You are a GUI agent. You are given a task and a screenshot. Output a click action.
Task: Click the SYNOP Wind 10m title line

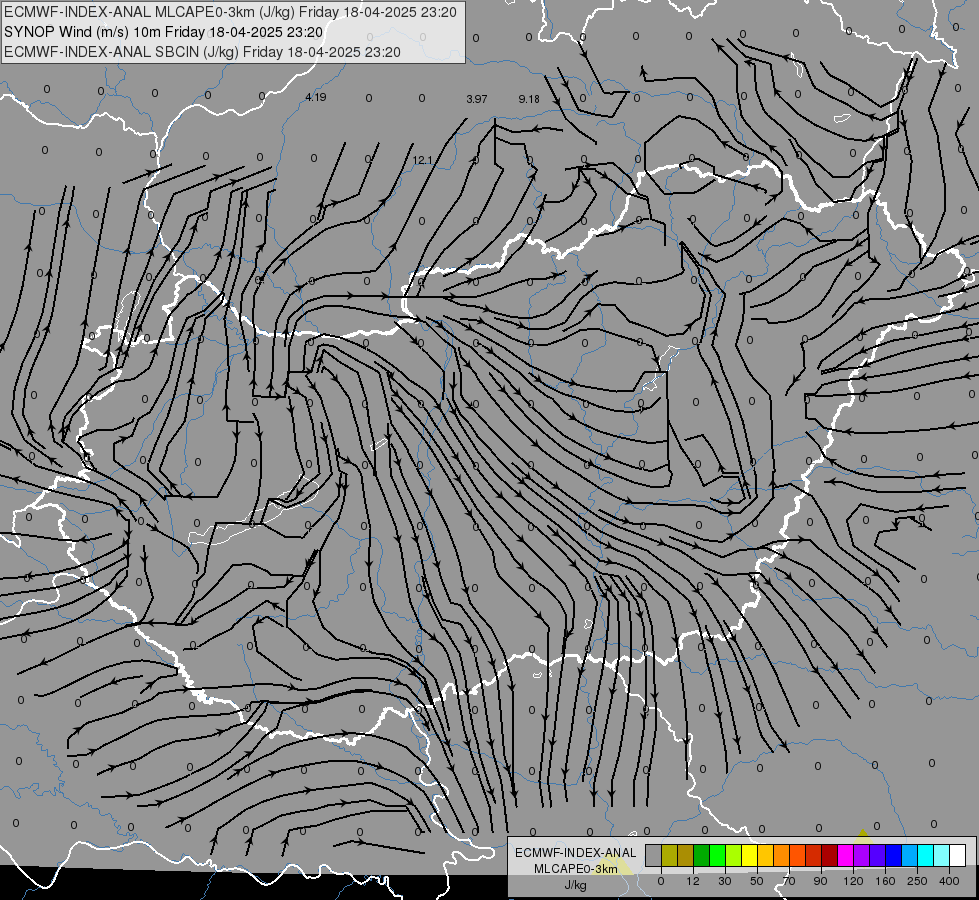pos(164,32)
